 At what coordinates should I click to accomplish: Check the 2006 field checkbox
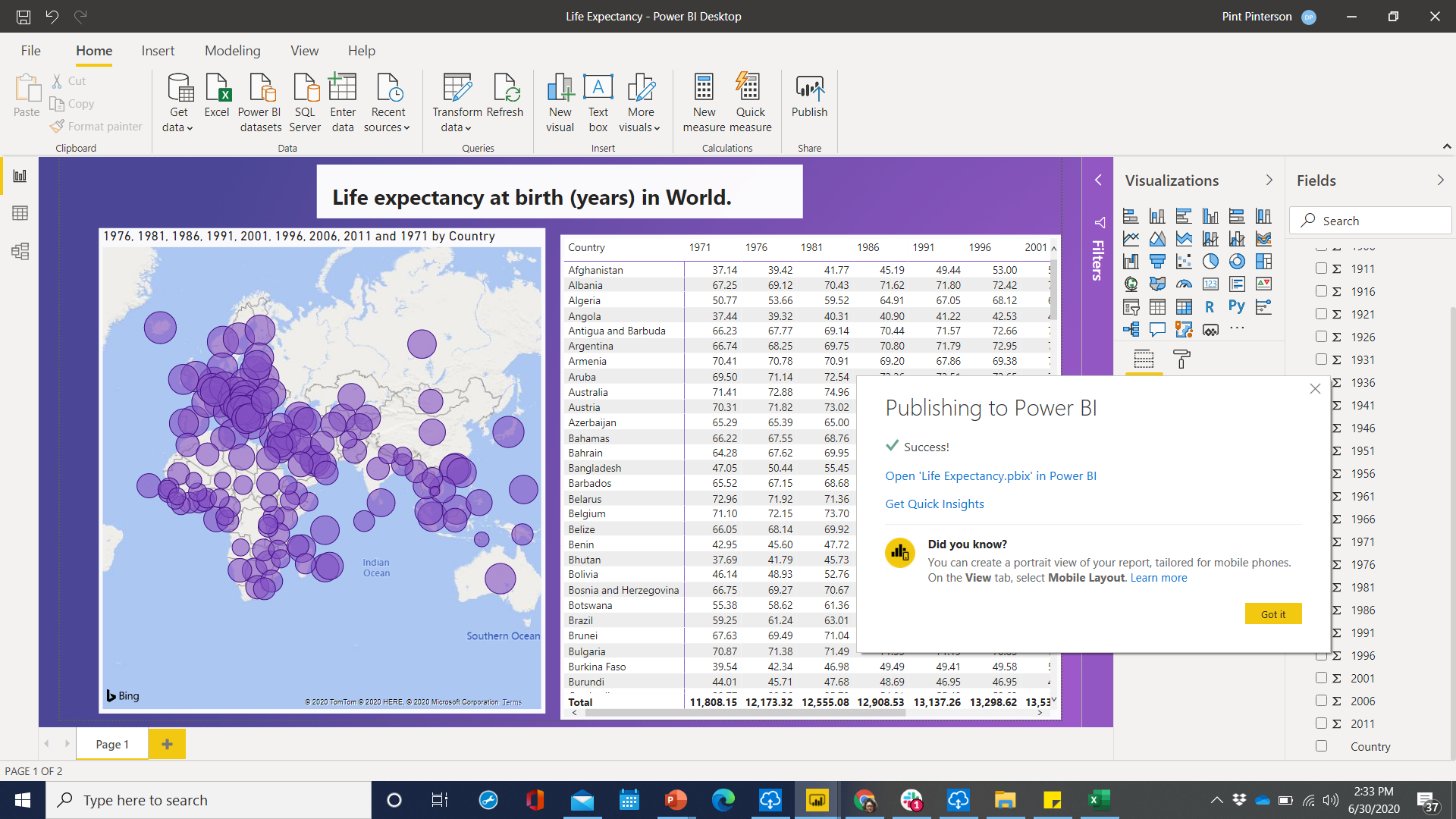point(1321,701)
